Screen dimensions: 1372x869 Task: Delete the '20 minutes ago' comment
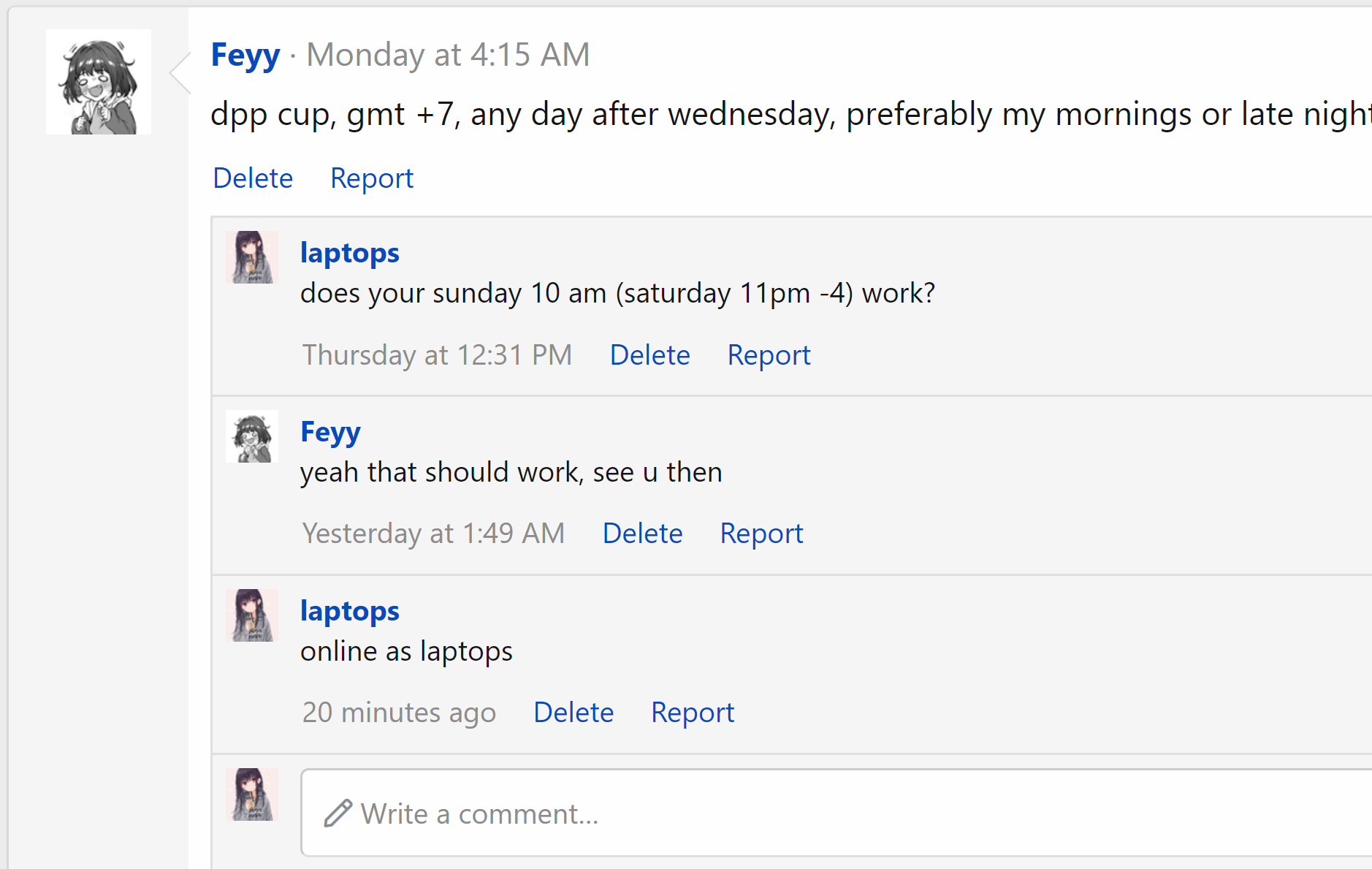573,713
